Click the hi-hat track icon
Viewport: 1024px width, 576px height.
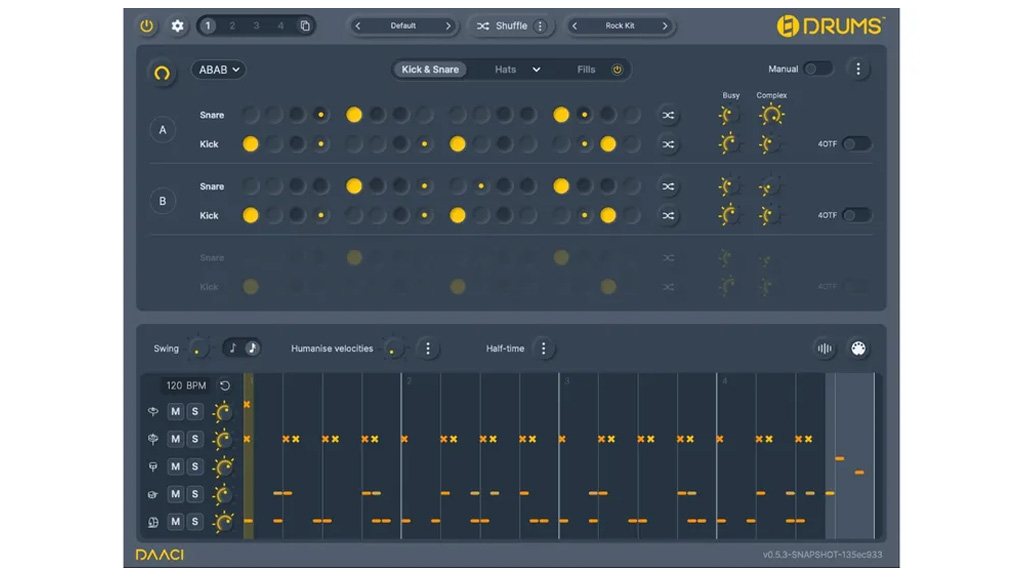tap(153, 439)
